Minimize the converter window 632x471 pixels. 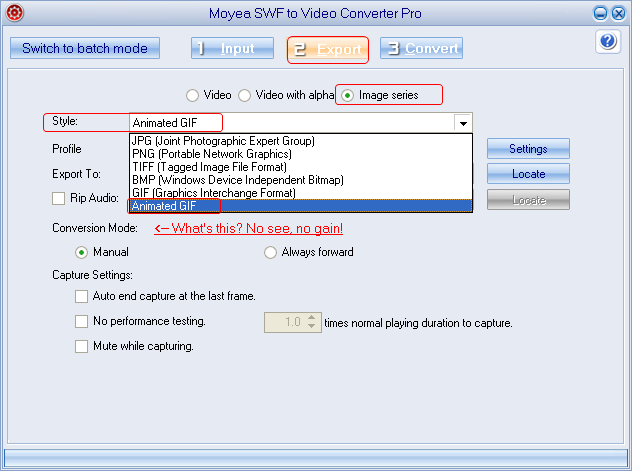click(600, 14)
